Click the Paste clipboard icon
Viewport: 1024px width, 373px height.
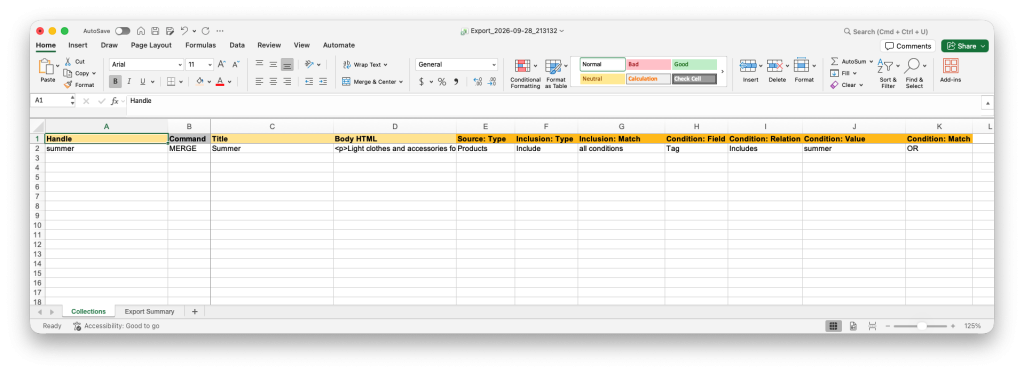[x=46, y=67]
